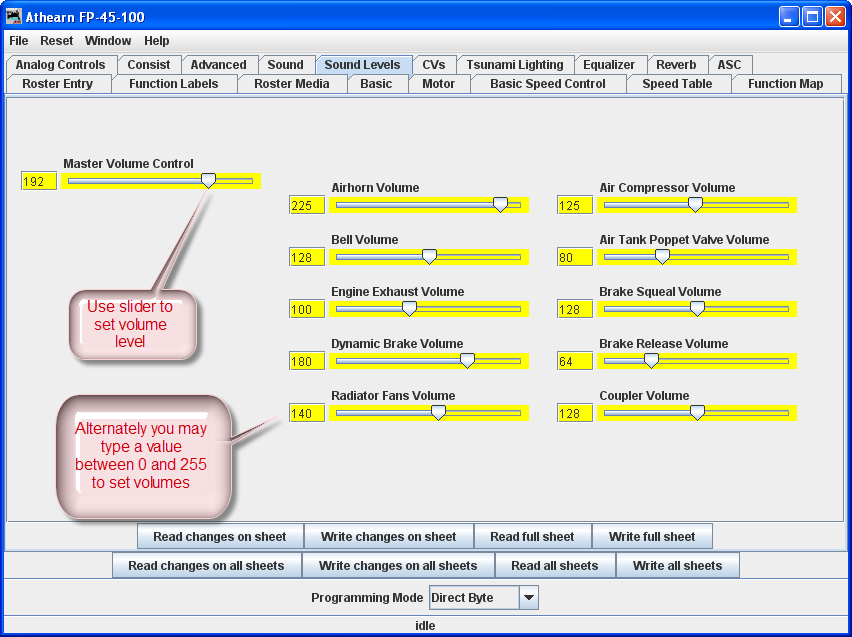Image resolution: width=852 pixels, height=637 pixels.
Task: Click Write full sheet button
Action: coord(651,537)
